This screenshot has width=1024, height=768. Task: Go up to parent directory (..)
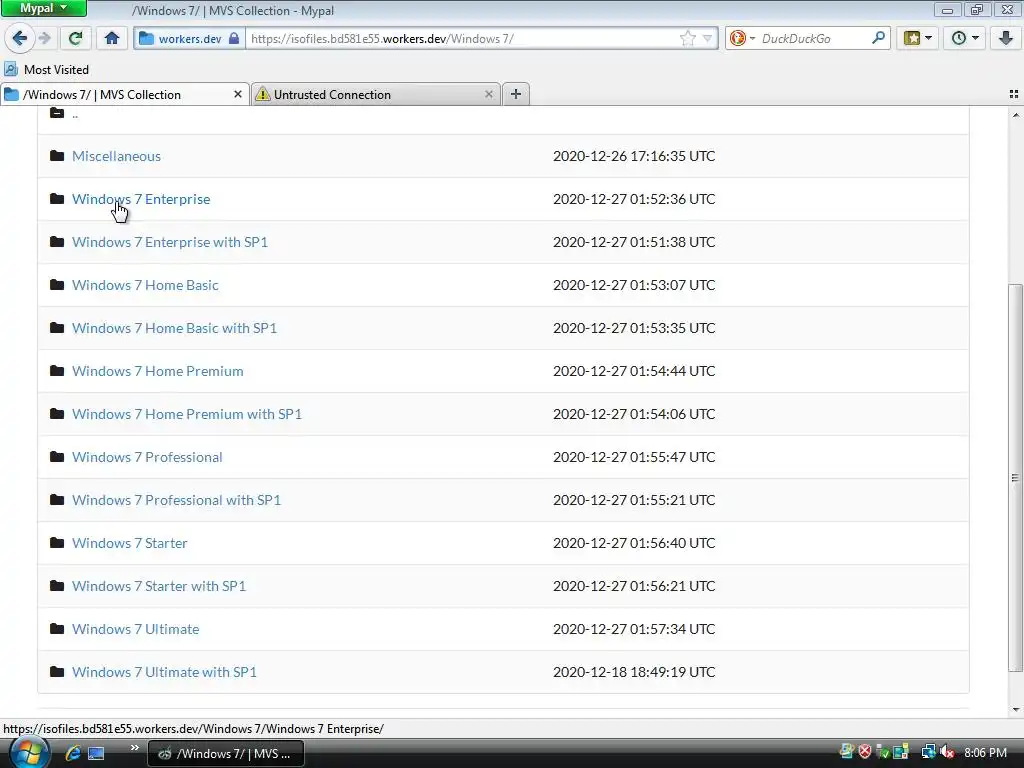75,114
